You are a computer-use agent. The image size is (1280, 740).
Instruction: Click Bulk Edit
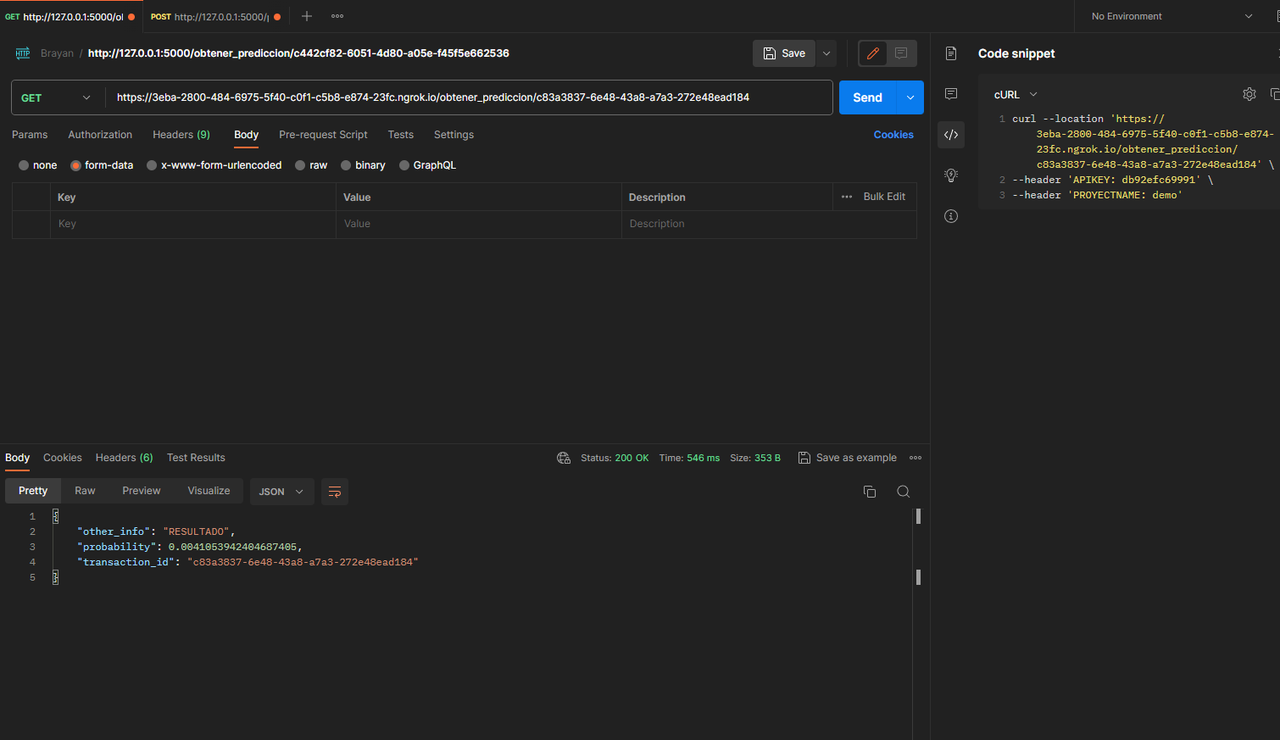[x=885, y=197]
